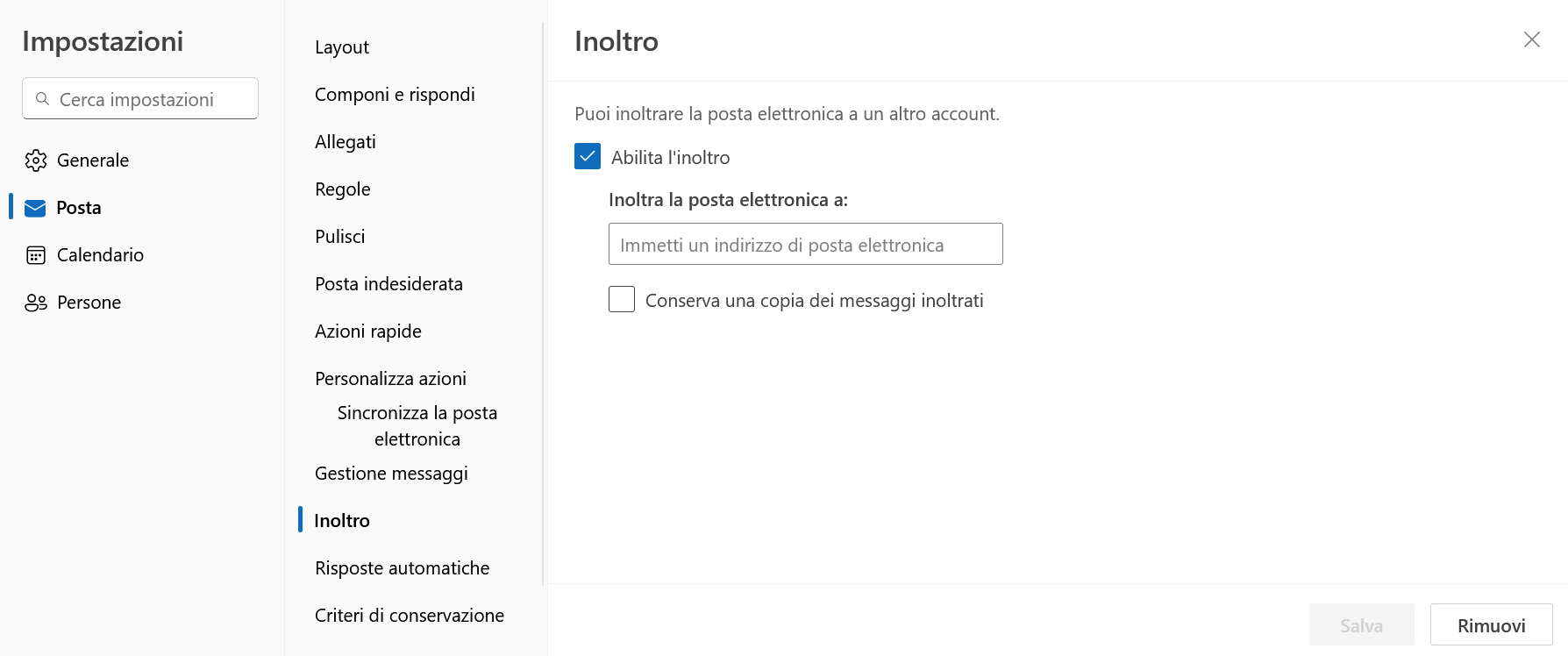1568x656 pixels.
Task: Go to Componi e rispondi settings
Action: point(395,95)
